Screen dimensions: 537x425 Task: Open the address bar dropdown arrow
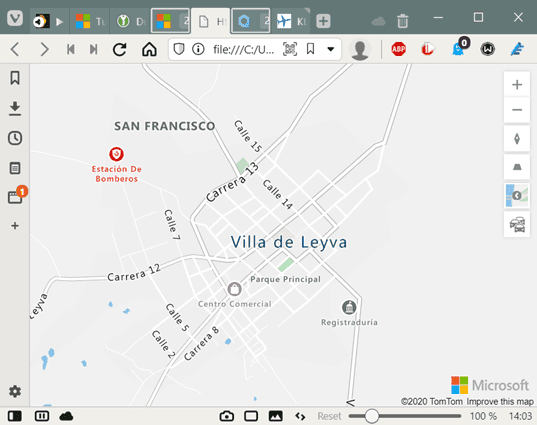330,49
